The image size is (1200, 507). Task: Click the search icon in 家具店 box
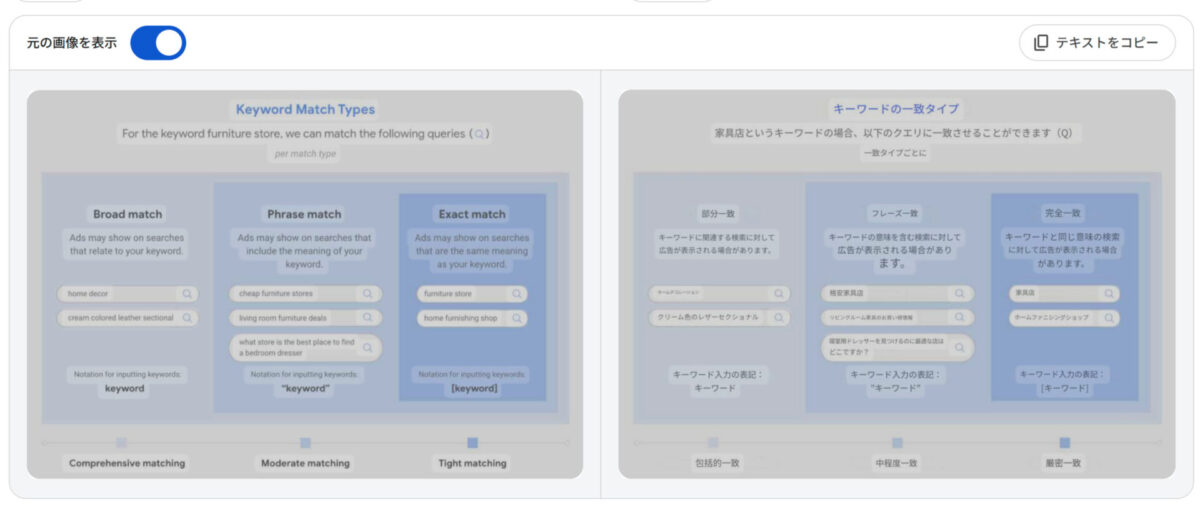coord(1108,294)
